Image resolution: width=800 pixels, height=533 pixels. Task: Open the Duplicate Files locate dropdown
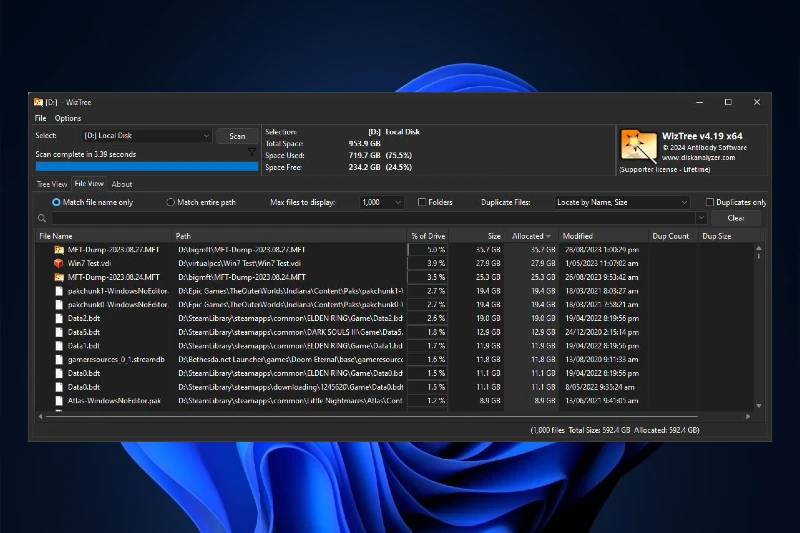(622, 202)
